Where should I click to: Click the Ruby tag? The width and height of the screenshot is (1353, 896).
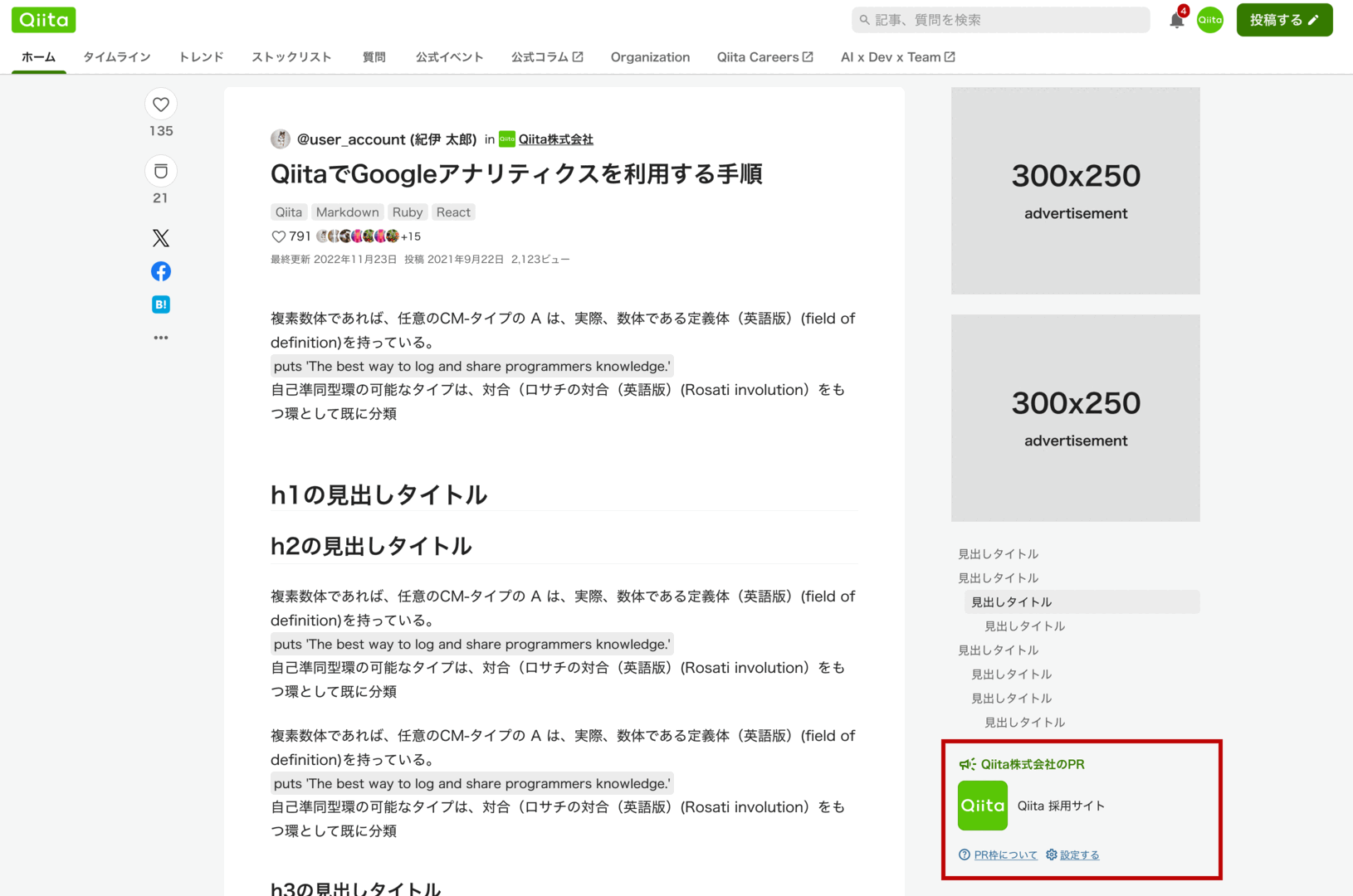click(x=408, y=212)
